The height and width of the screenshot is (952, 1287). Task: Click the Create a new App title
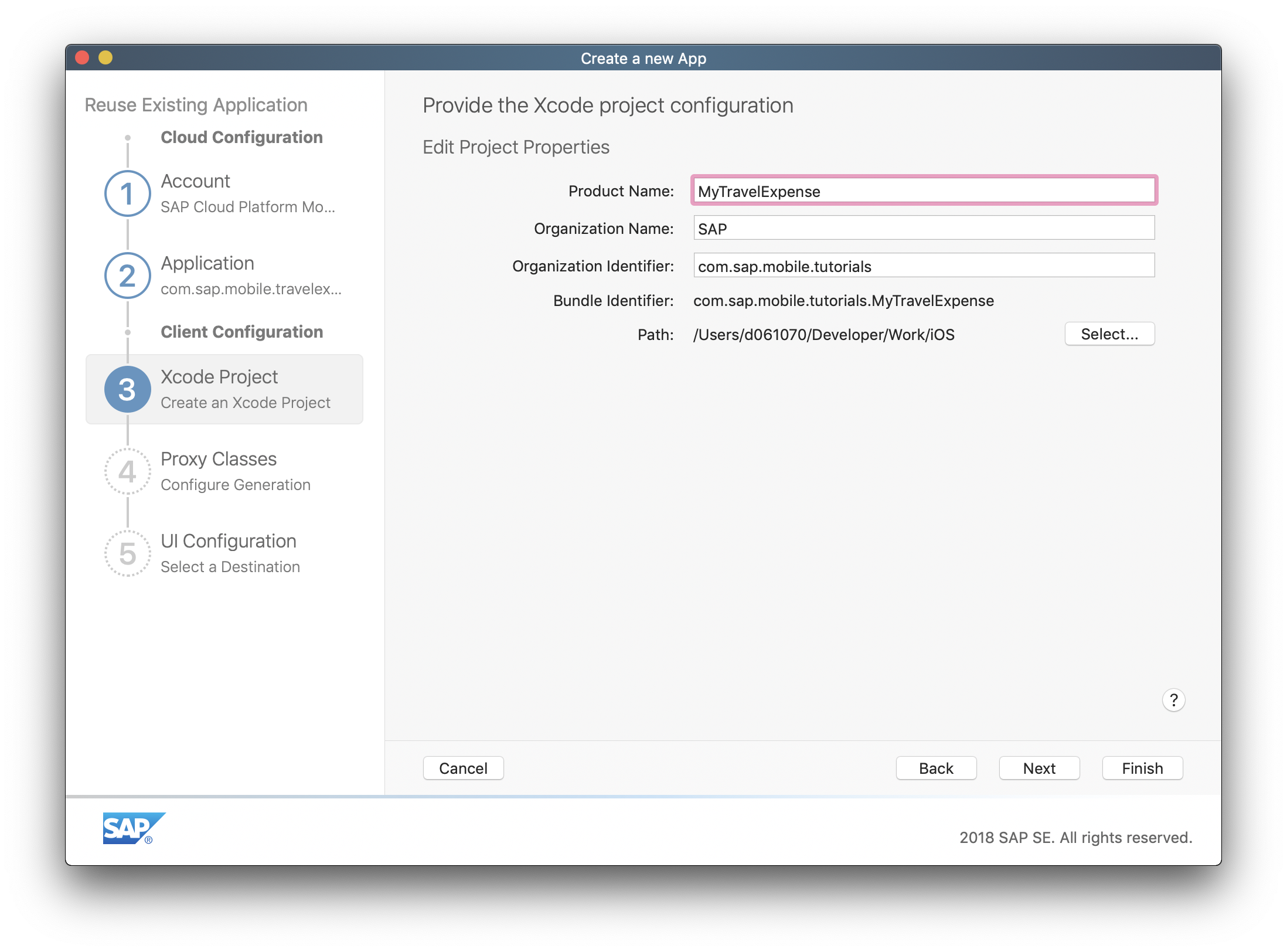coord(643,58)
